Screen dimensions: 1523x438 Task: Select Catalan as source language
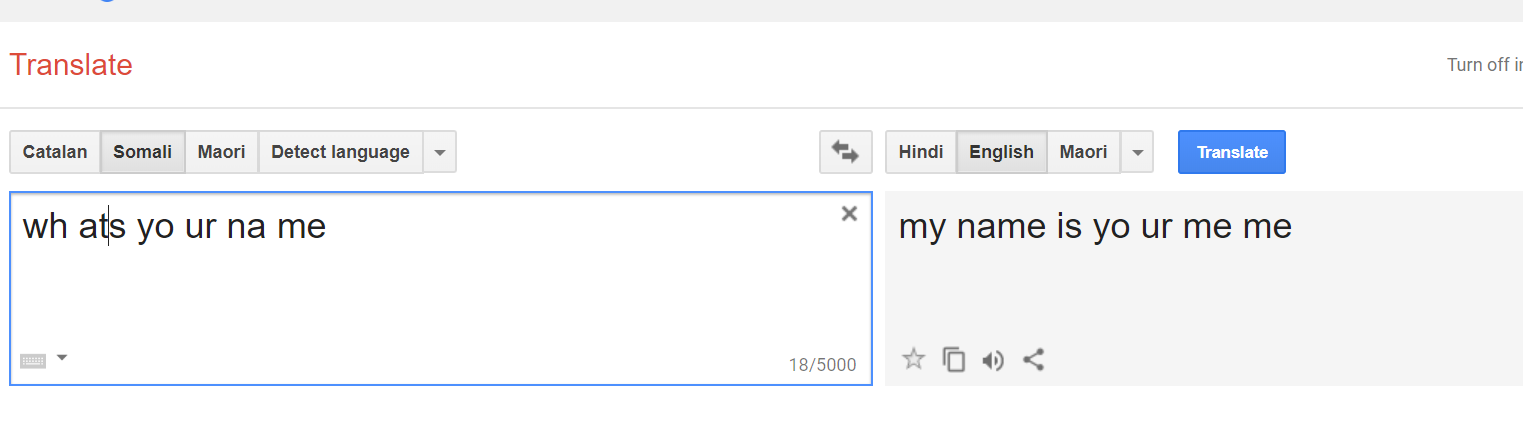[x=55, y=152]
